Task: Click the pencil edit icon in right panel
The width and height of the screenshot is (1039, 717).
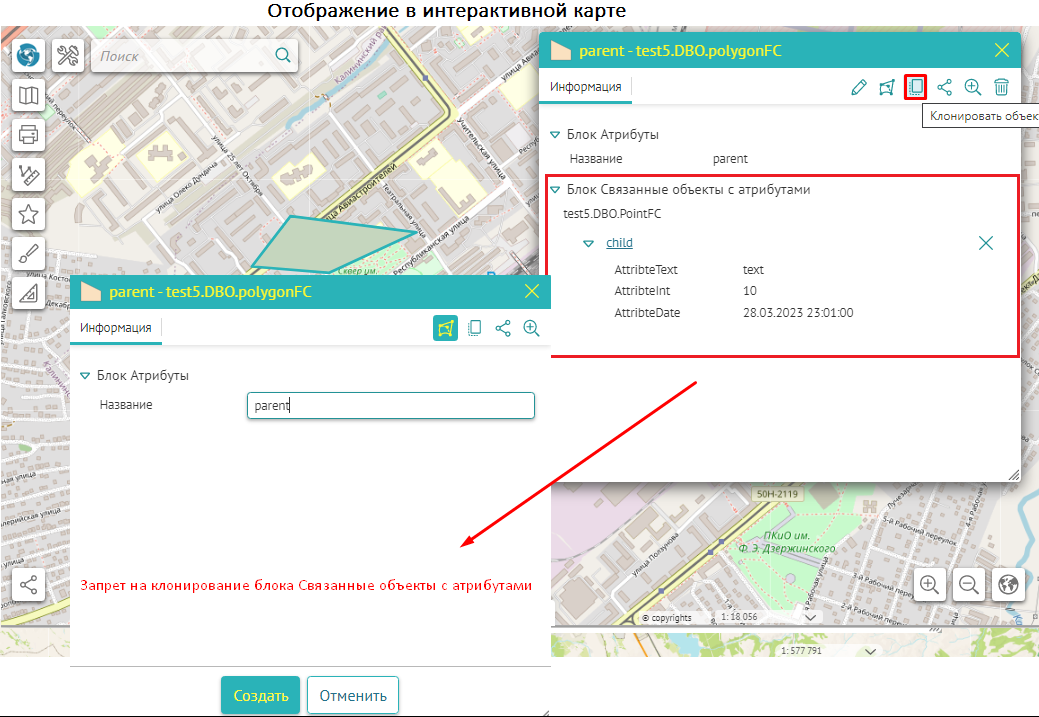Action: click(858, 87)
